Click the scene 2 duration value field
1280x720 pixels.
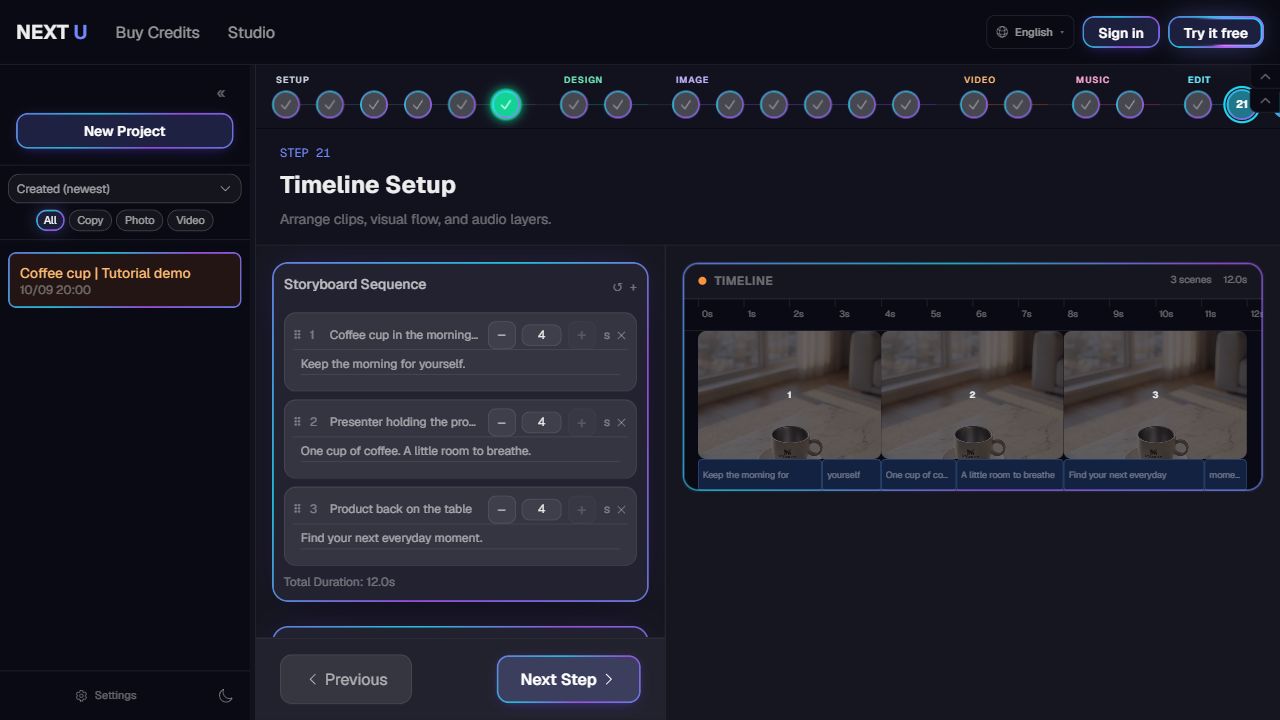pos(541,422)
